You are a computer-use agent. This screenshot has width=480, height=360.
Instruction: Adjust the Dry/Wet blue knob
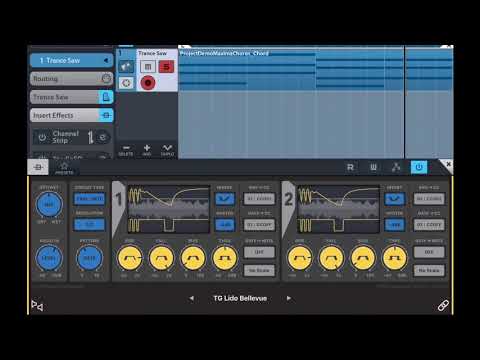[49, 204]
